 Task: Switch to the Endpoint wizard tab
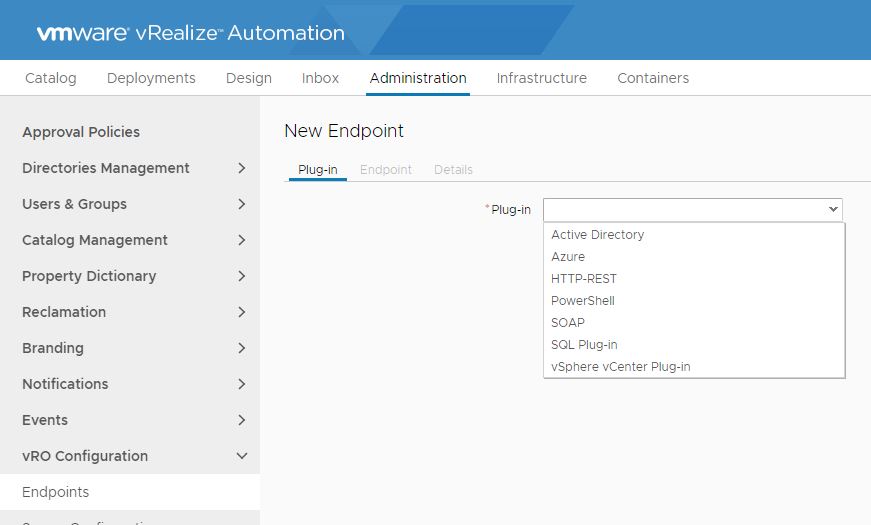(386, 169)
